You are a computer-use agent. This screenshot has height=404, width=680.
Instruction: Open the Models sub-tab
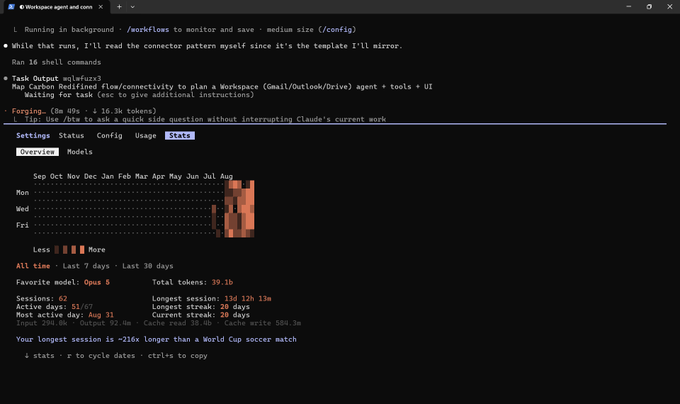tap(80, 152)
